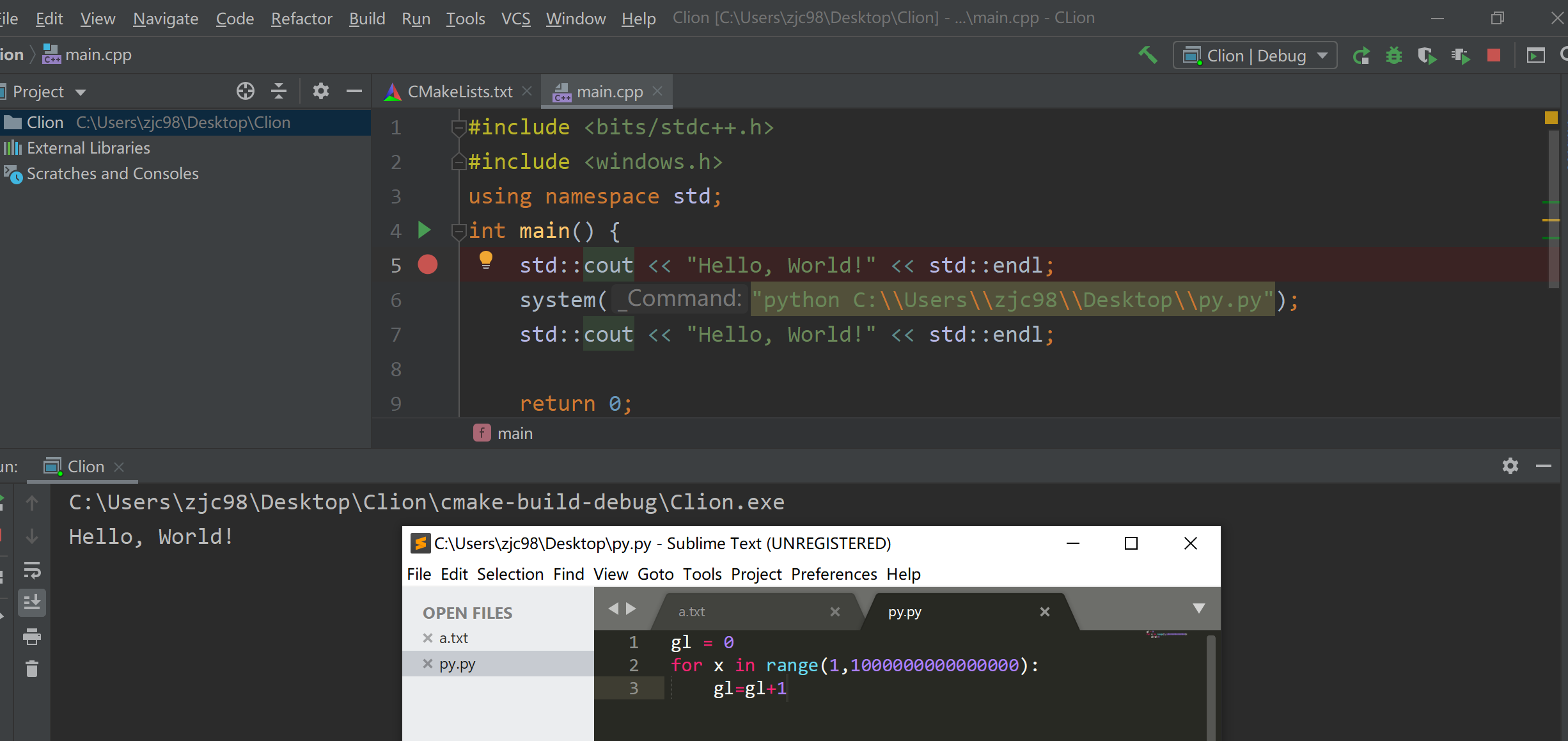This screenshot has height=741, width=1568.
Task: Open Project panel settings gear
Action: click(321, 92)
